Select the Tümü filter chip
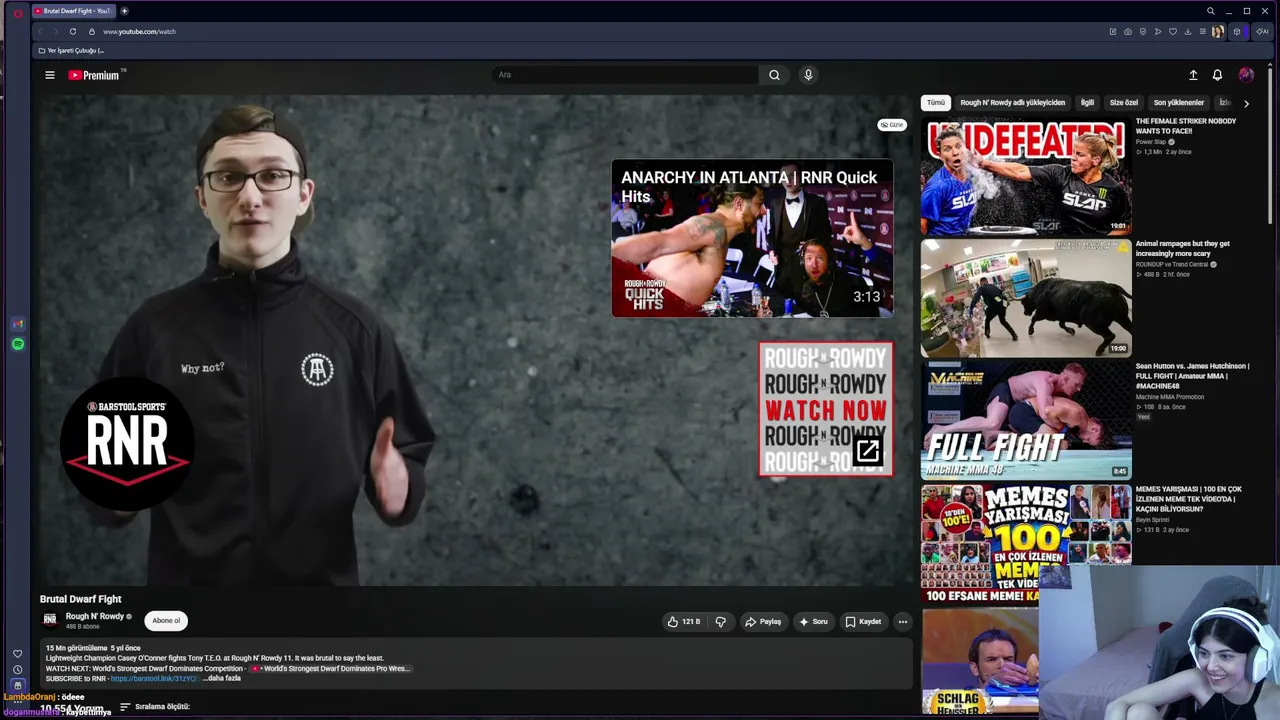The image size is (1280, 720). click(935, 103)
